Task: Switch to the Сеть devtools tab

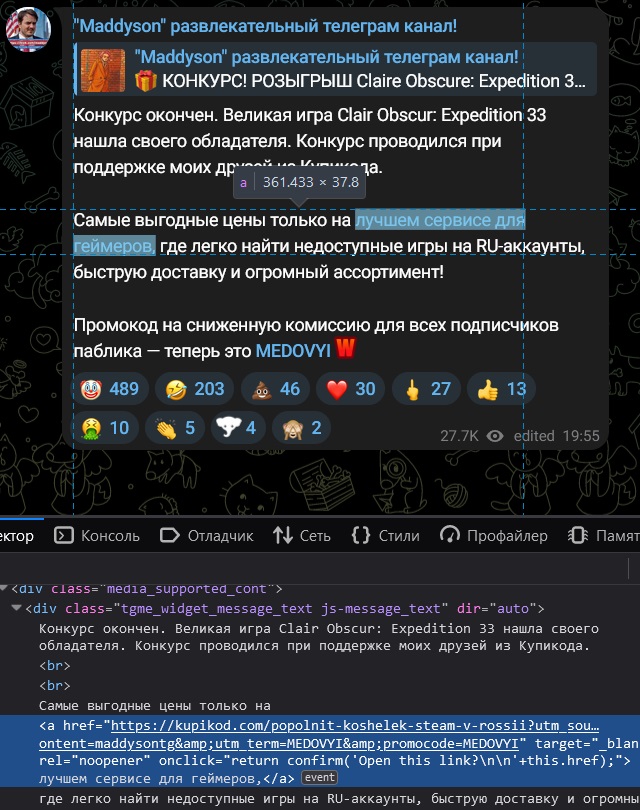Action: pyautogui.click(x=302, y=536)
